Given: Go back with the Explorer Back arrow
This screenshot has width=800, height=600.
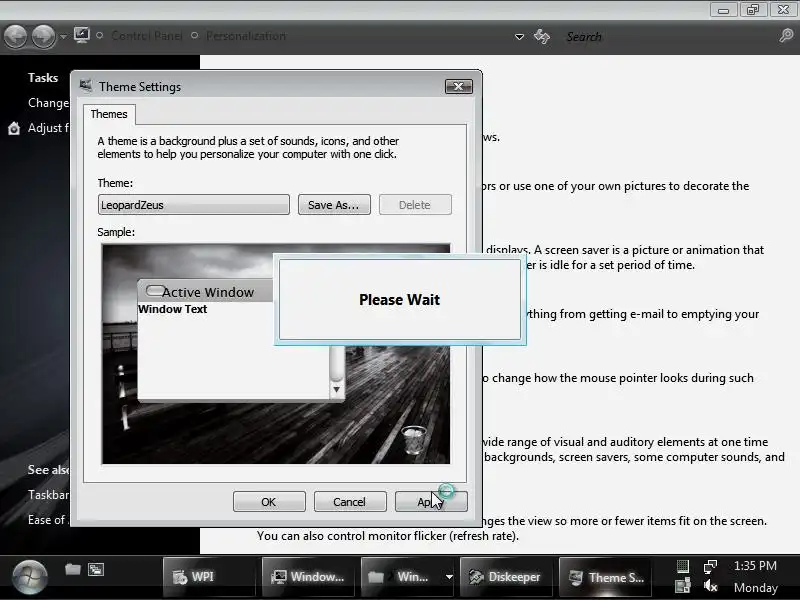Looking at the screenshot, I should [x=15, y=37].
